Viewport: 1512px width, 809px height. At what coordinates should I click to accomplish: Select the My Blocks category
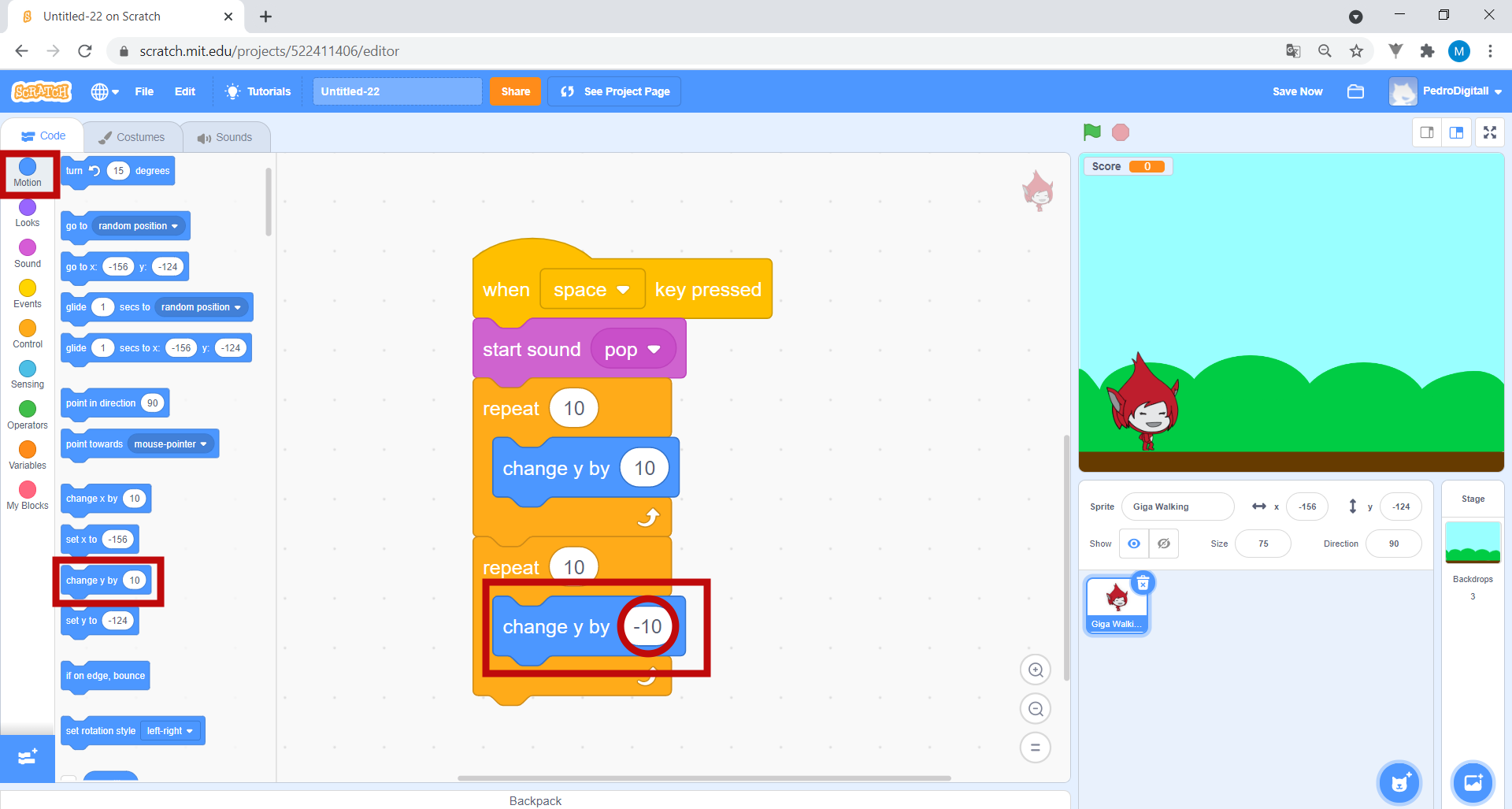click(x=28, y=495)
